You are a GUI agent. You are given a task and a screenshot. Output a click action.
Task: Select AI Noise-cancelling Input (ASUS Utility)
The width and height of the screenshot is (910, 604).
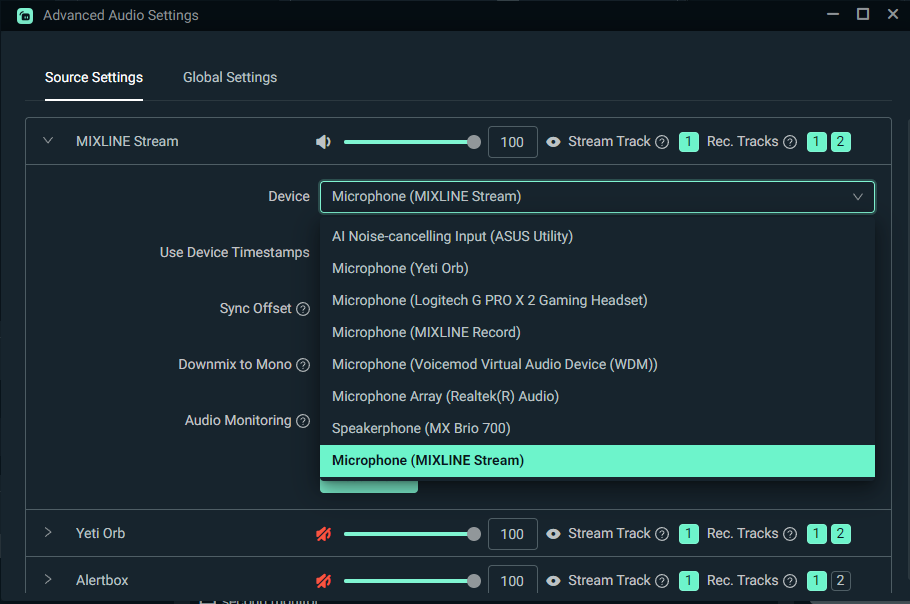pyautogui.click(x=597, y=237)
